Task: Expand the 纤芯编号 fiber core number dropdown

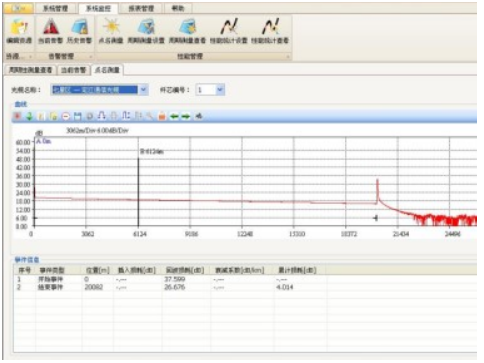Action: [x=220, y=90]
